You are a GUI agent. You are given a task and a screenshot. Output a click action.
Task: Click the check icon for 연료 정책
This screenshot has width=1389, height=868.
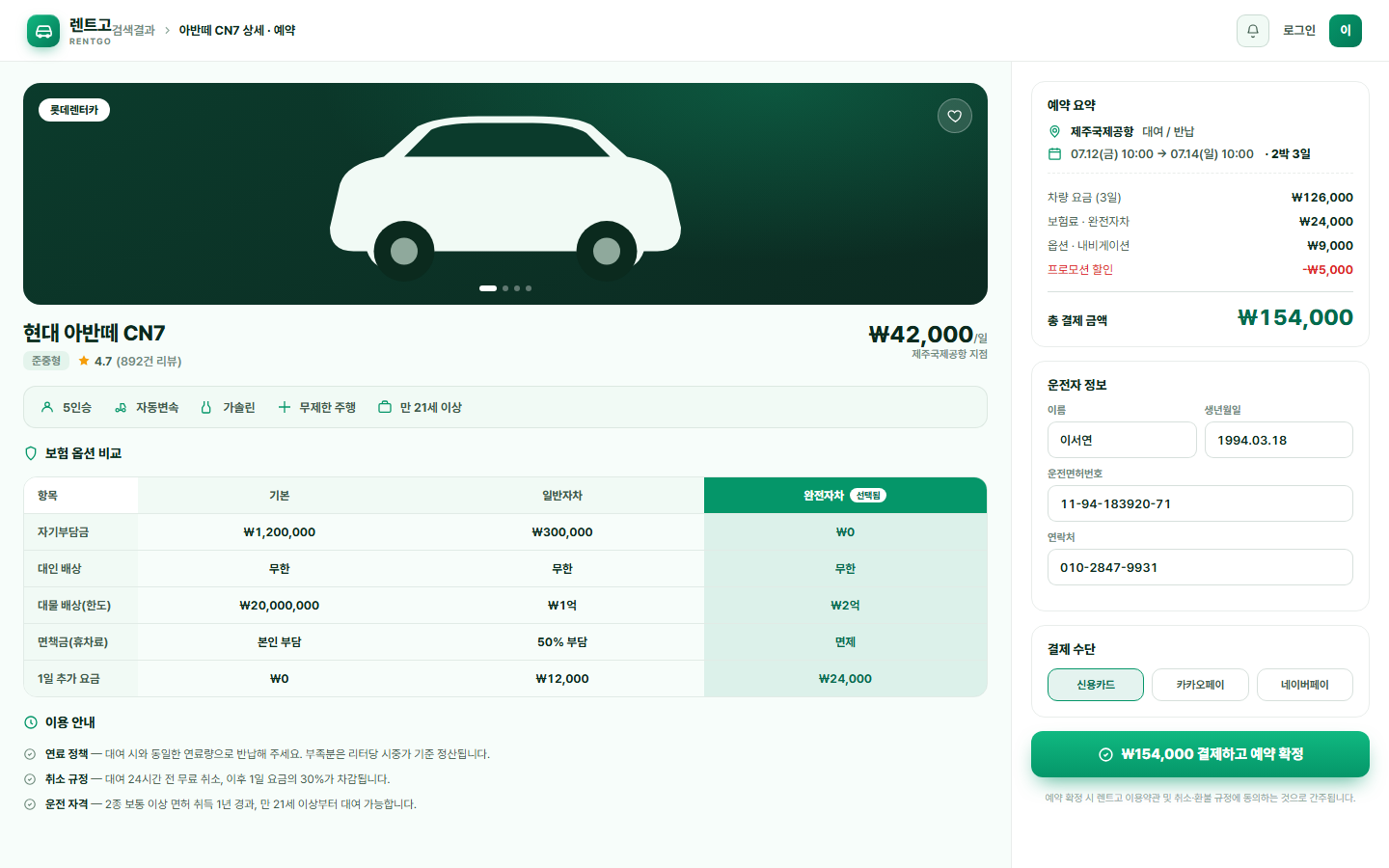30,754
